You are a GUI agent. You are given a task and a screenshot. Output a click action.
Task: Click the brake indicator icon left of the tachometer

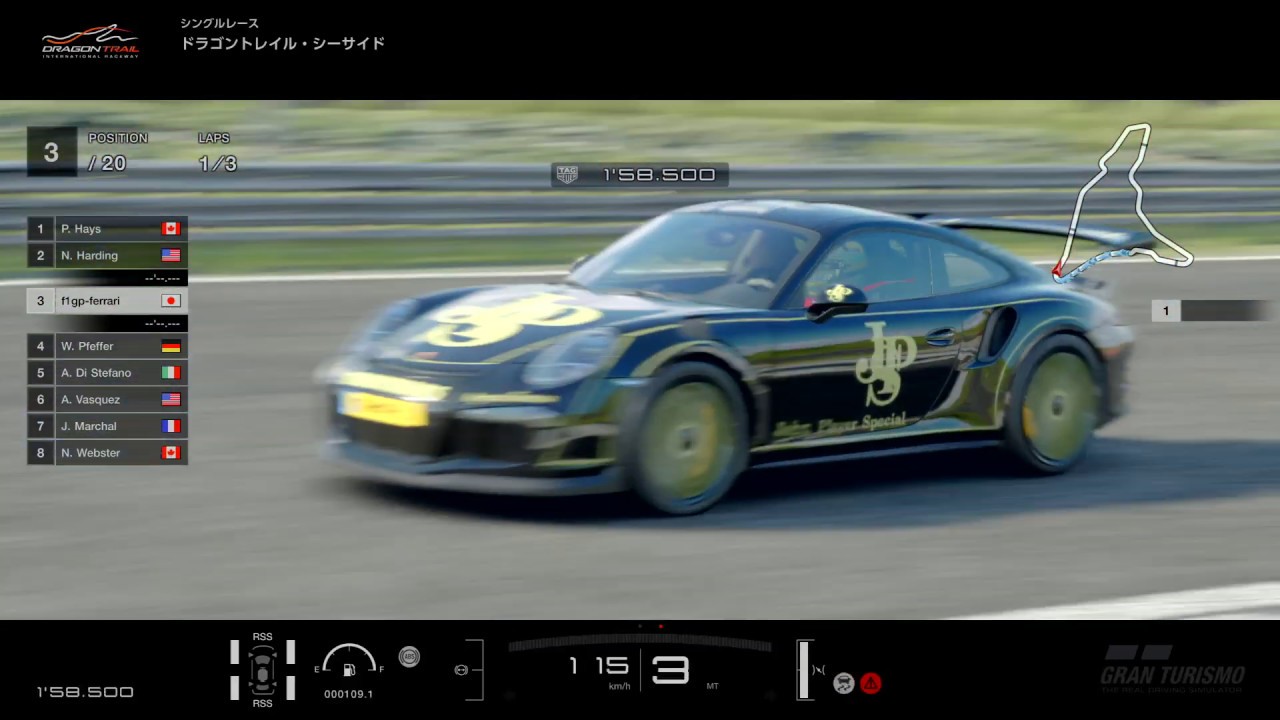click(461, 670)
